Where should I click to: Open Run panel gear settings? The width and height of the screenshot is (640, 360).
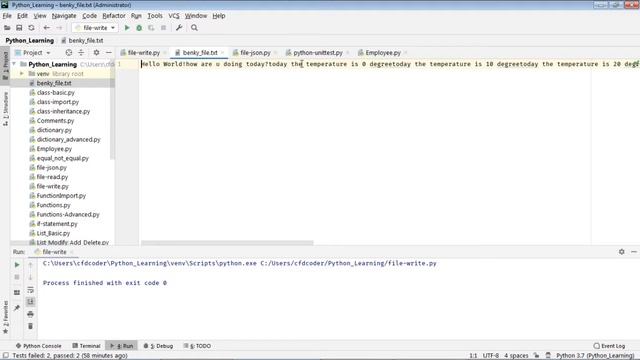(621, 252)
